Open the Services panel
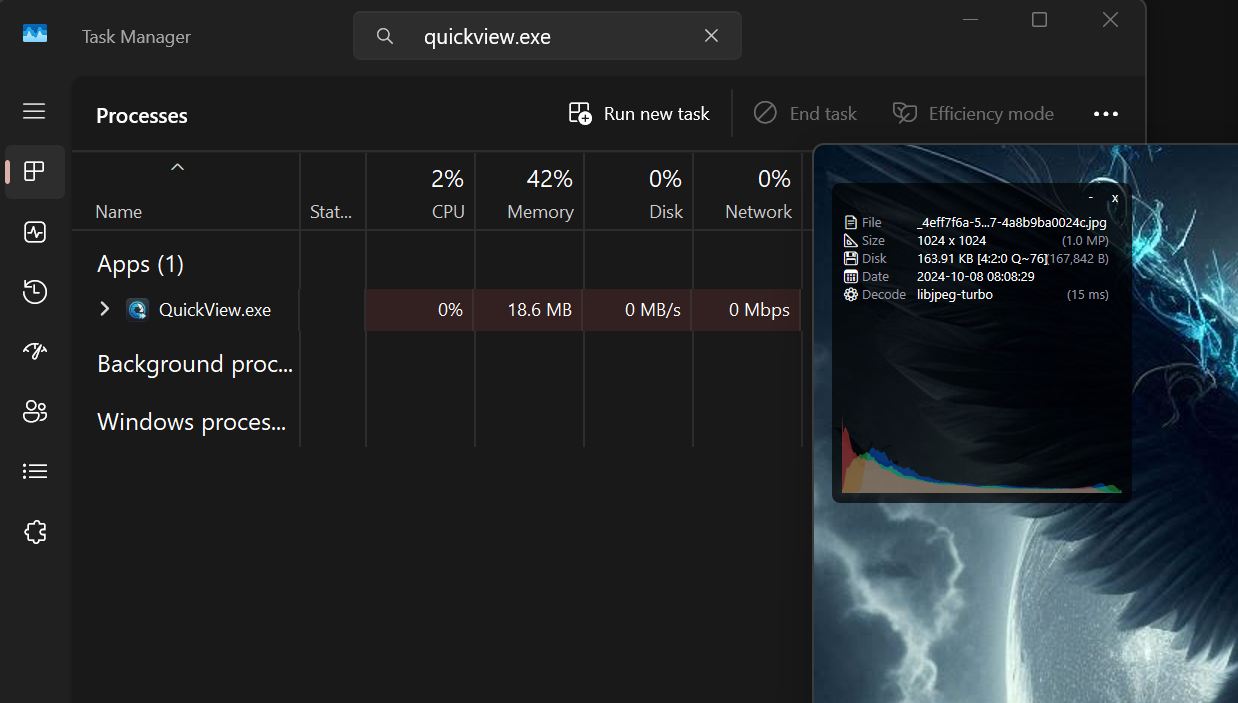This screenshot has width=1238, height=703. coord(34,531)
